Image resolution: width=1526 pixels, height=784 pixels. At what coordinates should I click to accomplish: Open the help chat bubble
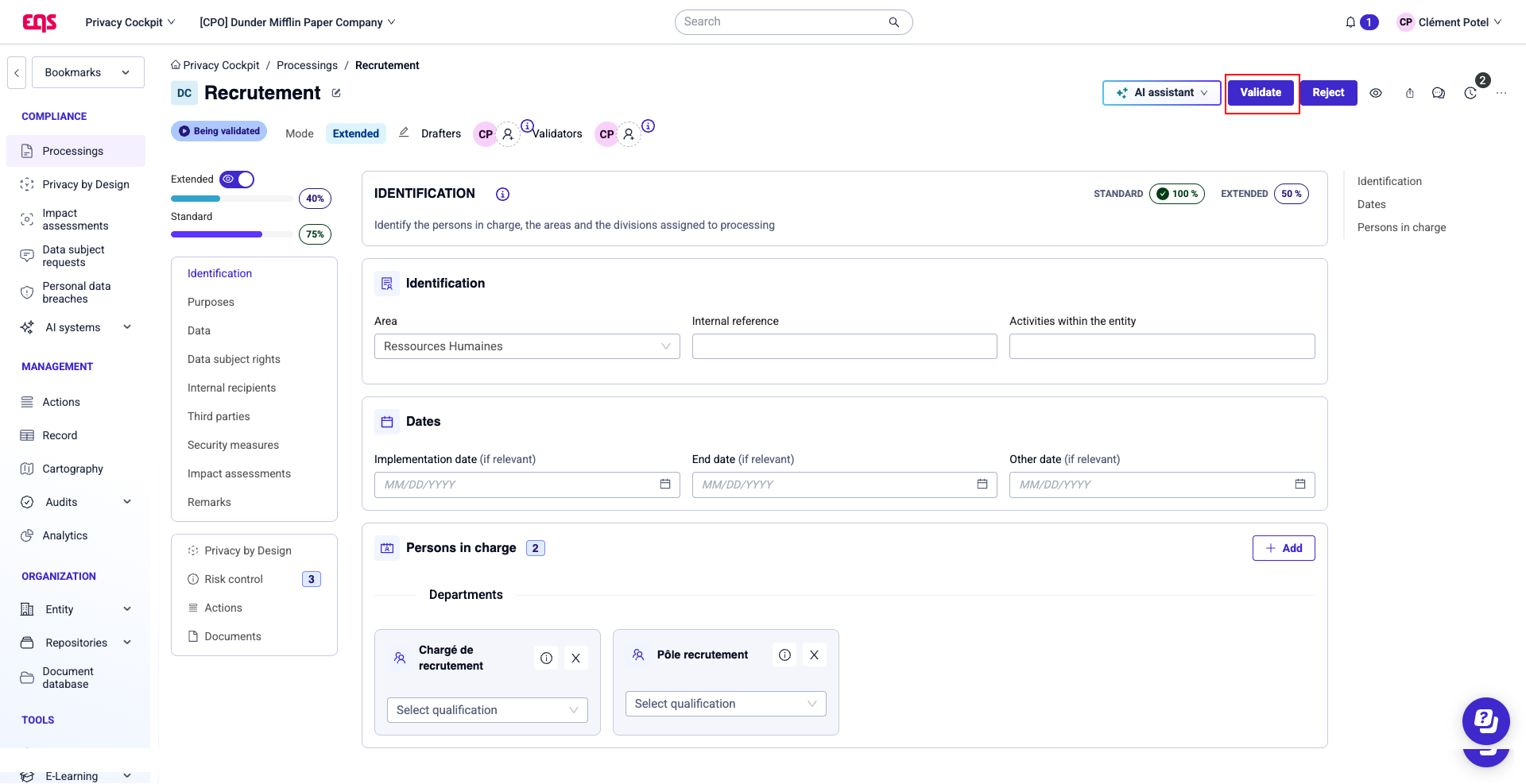1485,720
